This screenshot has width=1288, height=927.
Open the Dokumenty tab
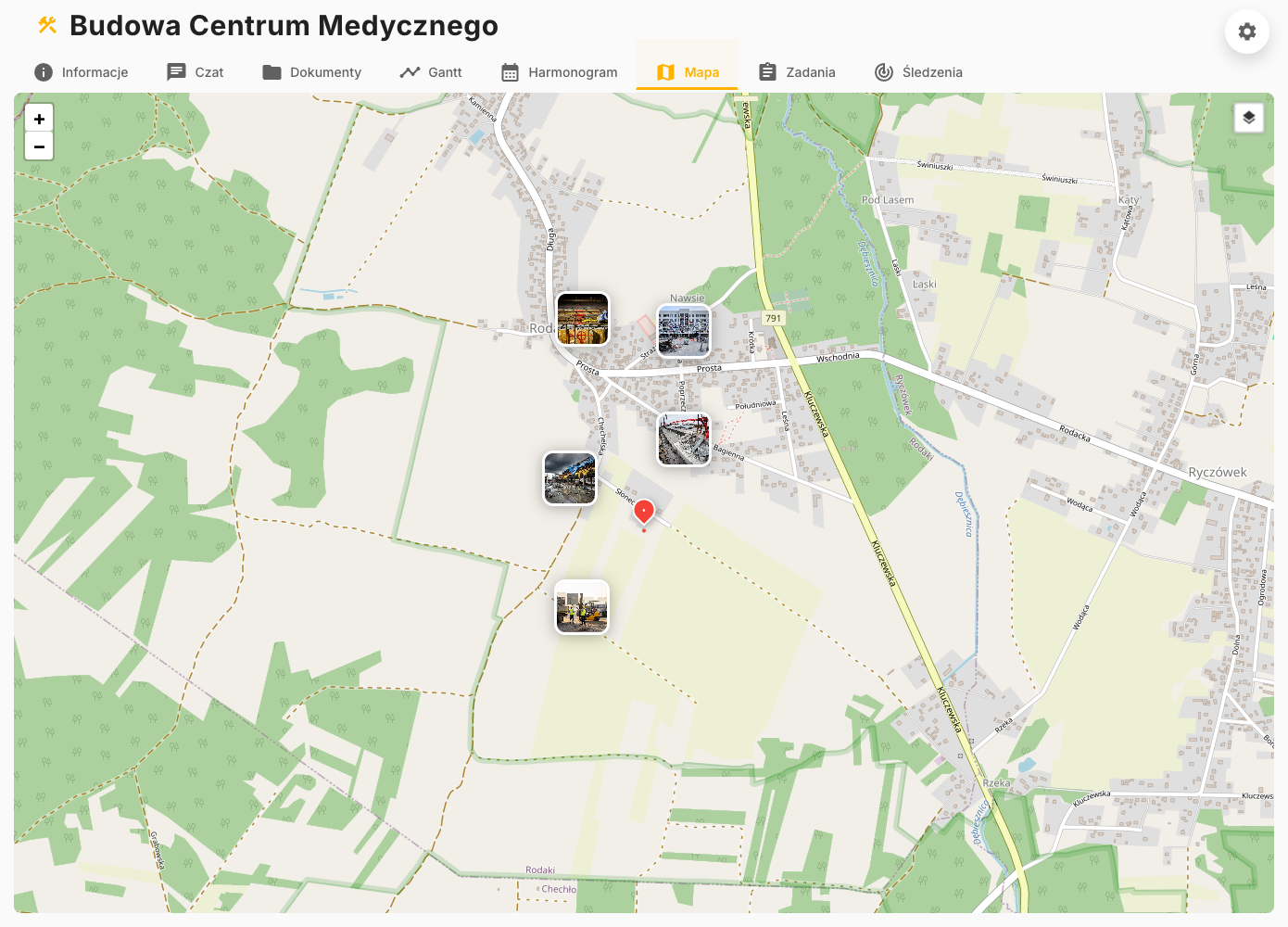311,72
